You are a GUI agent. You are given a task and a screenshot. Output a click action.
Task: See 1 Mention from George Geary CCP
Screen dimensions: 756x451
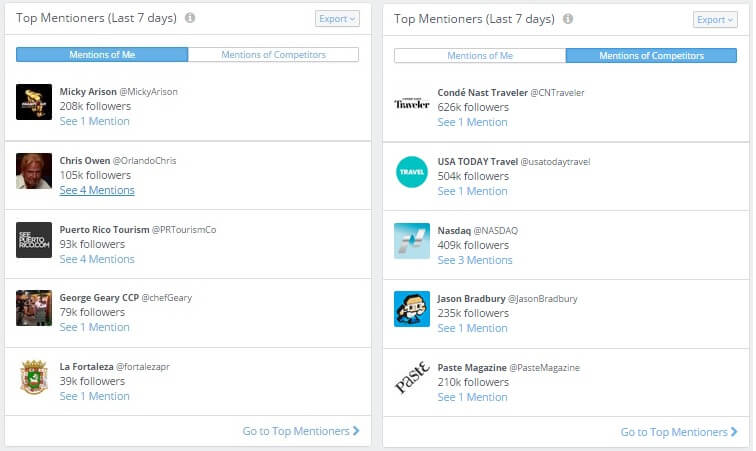[x=94, y=327]
